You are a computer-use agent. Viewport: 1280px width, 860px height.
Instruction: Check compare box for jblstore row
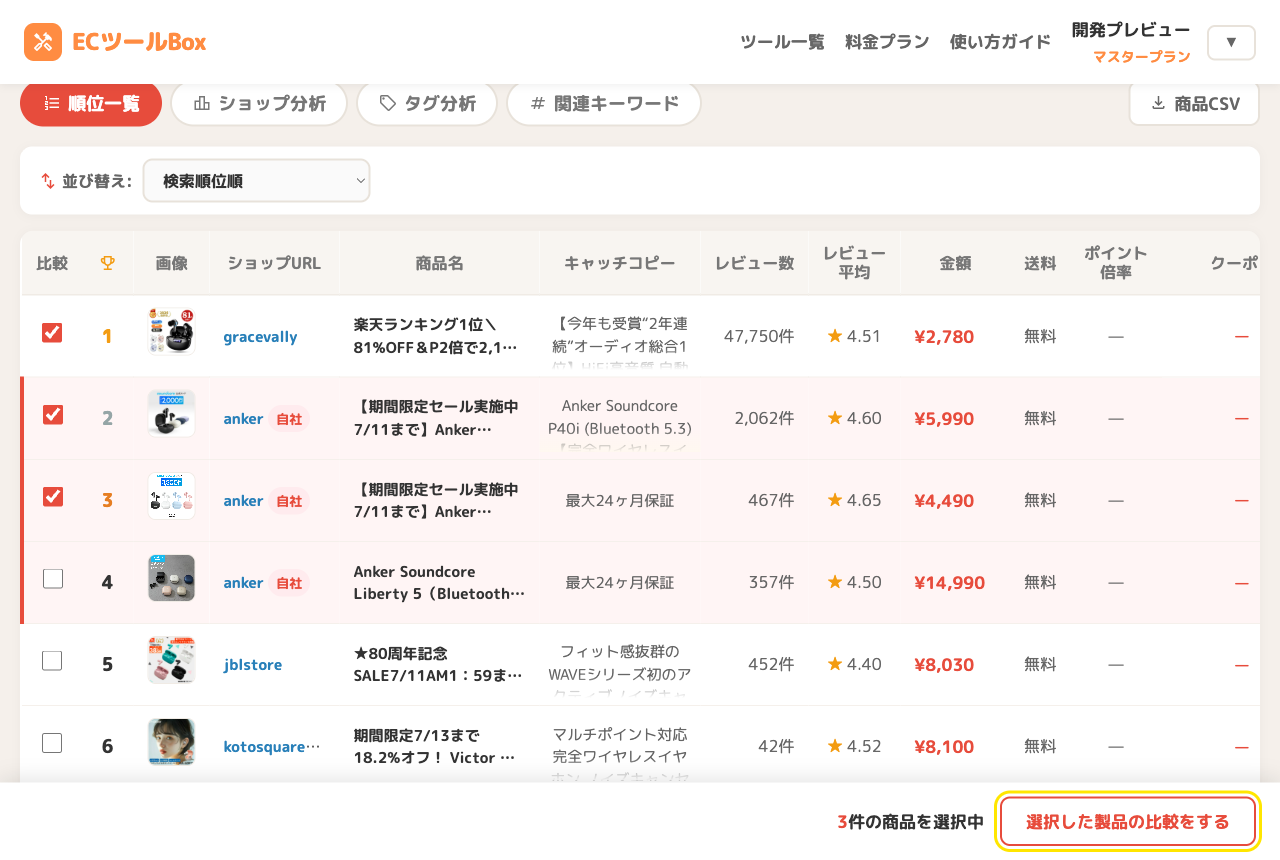[x=52, y=661]
